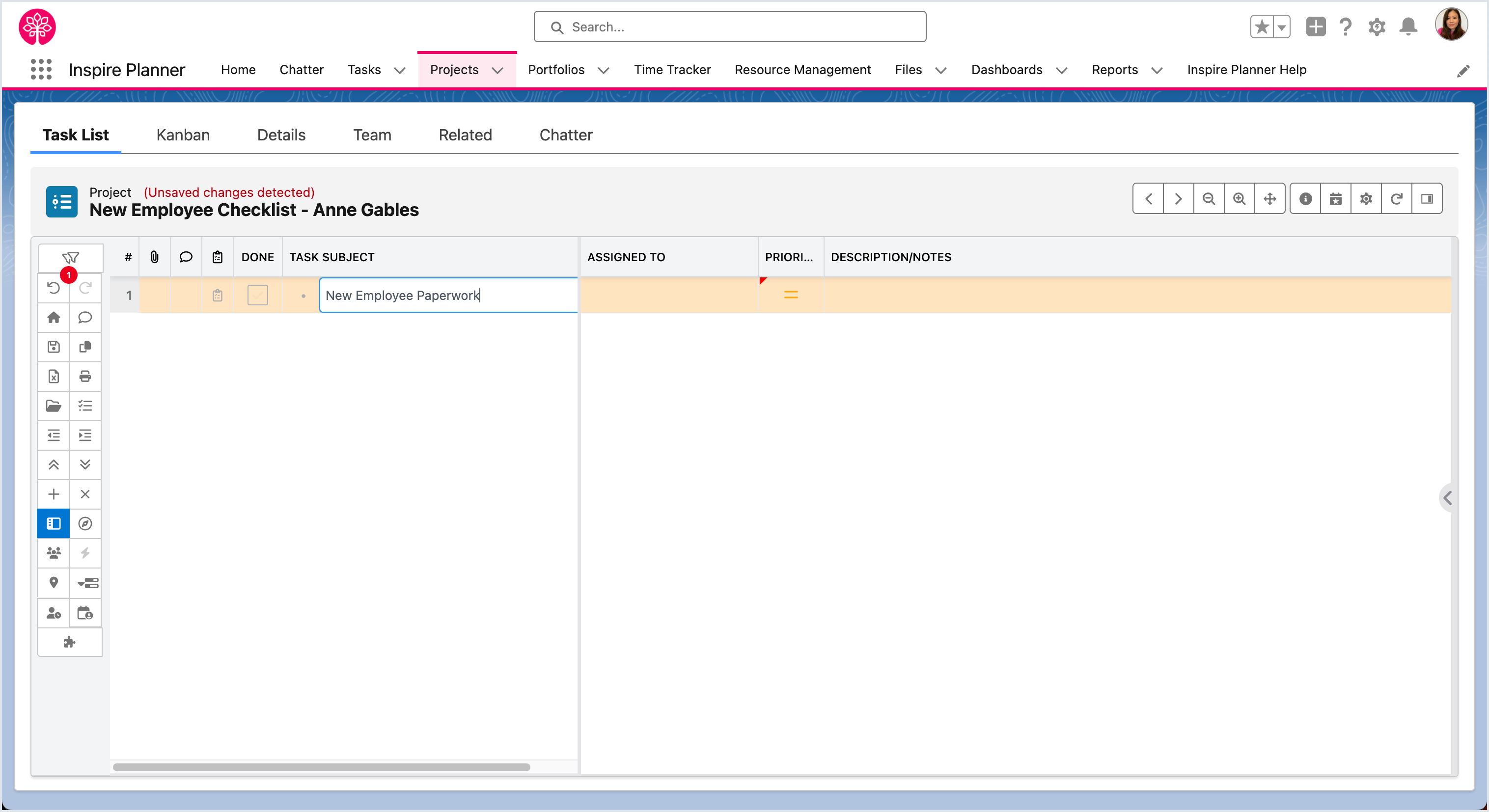
Task: Open the Team tab
Action: coord(372,135)
